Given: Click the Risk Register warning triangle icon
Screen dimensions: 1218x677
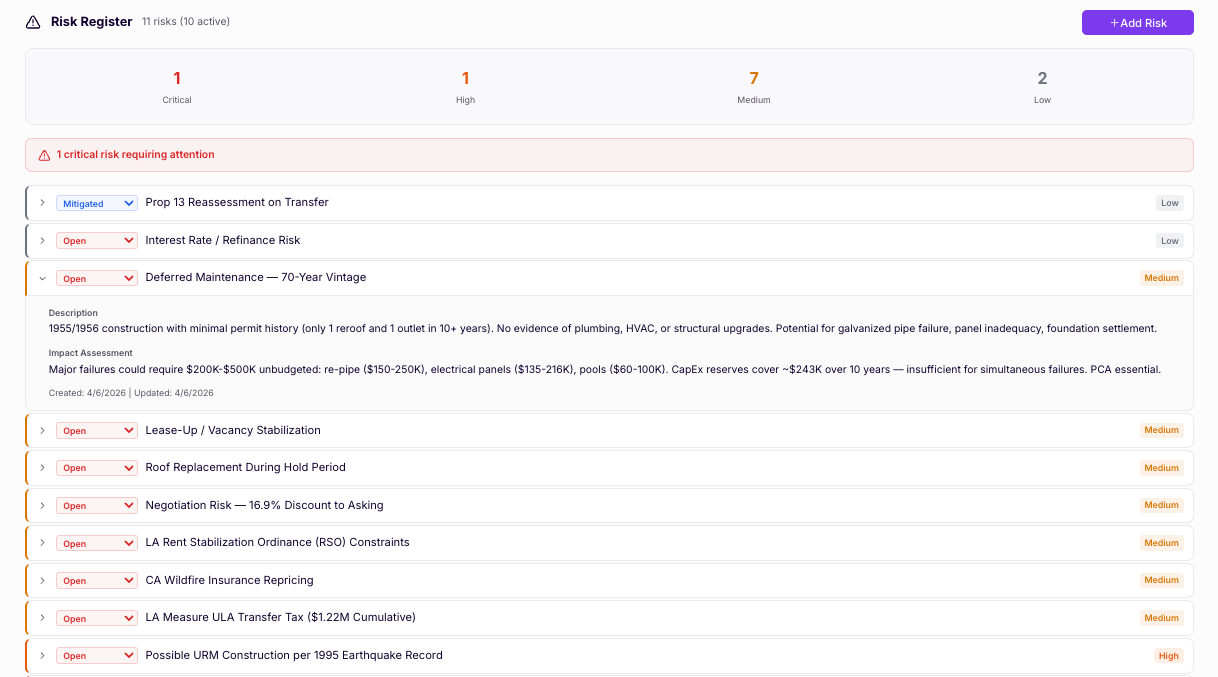Looking at the screenshot, I should click(33, 22).
